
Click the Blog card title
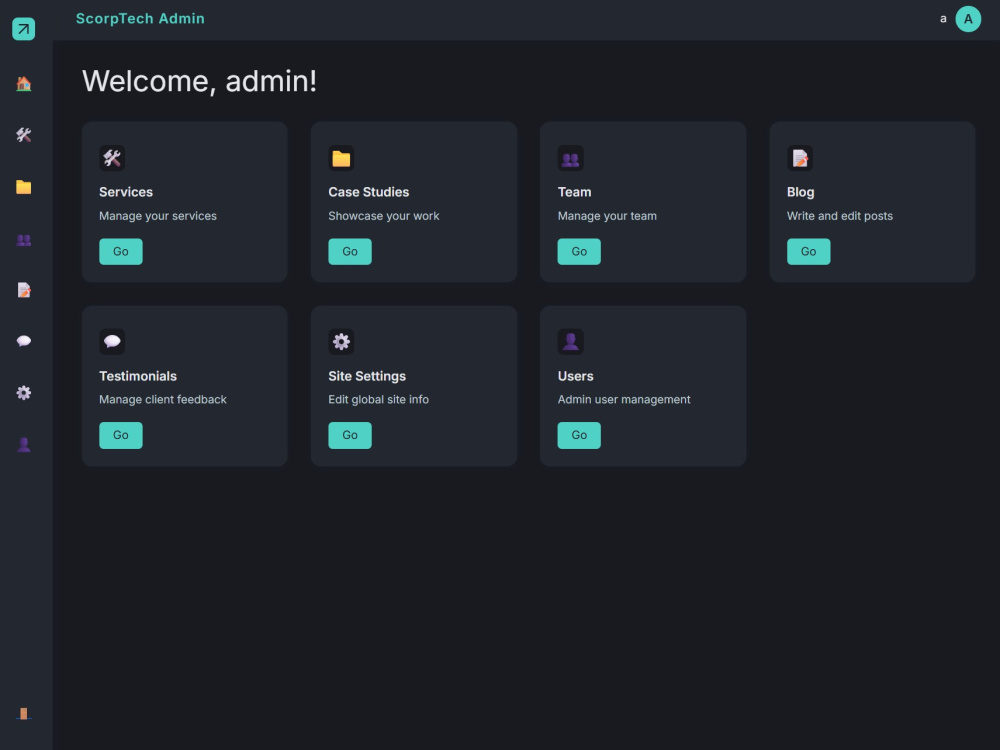[x=800, y=192]
